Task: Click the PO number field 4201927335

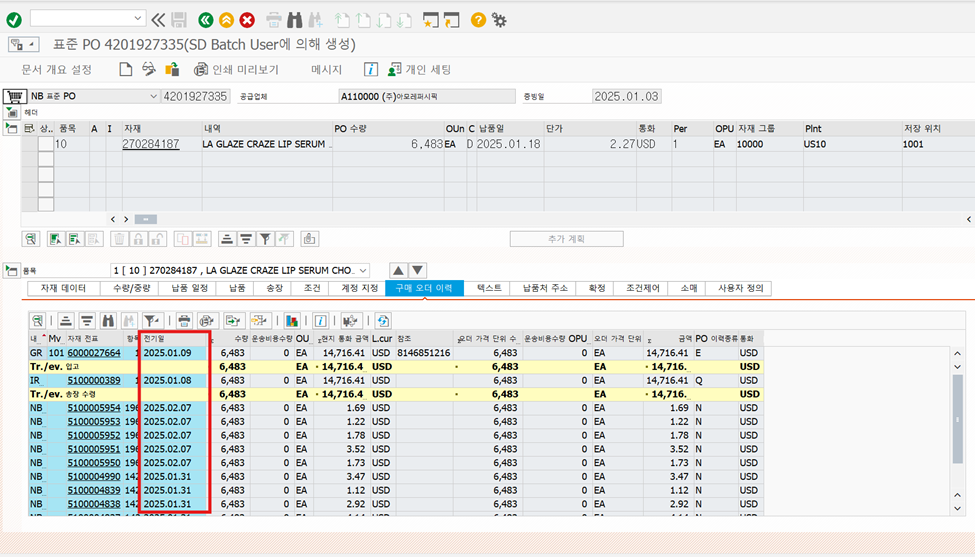Action: (x=195, y=96)
